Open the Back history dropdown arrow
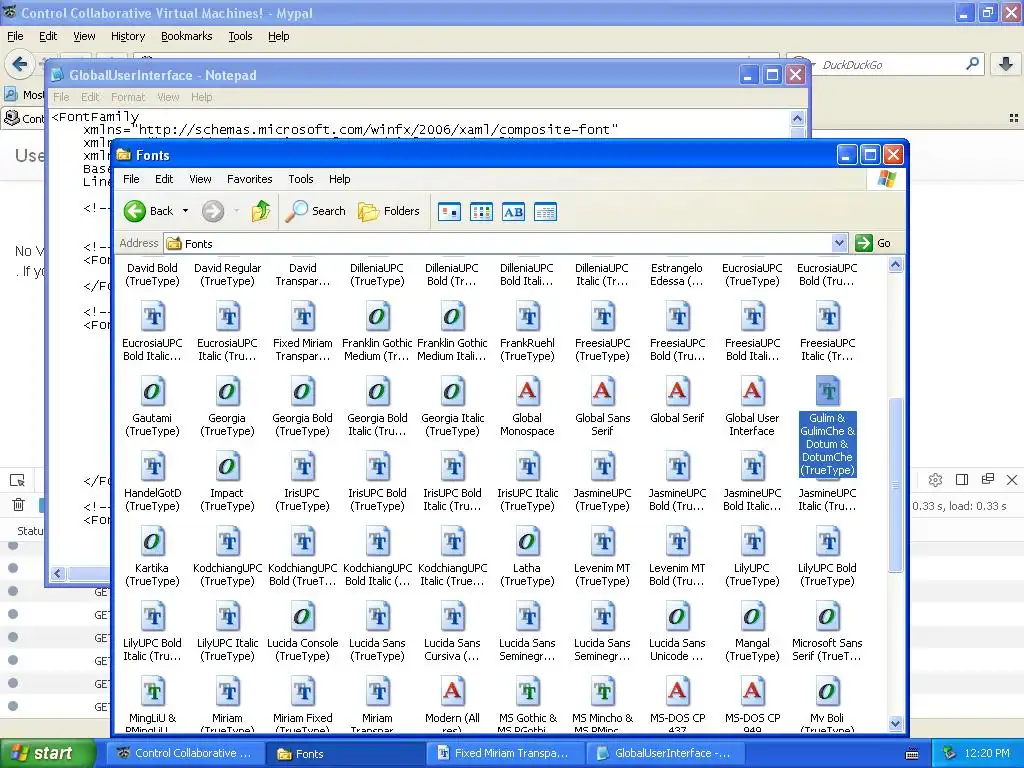 coord(185,211)
